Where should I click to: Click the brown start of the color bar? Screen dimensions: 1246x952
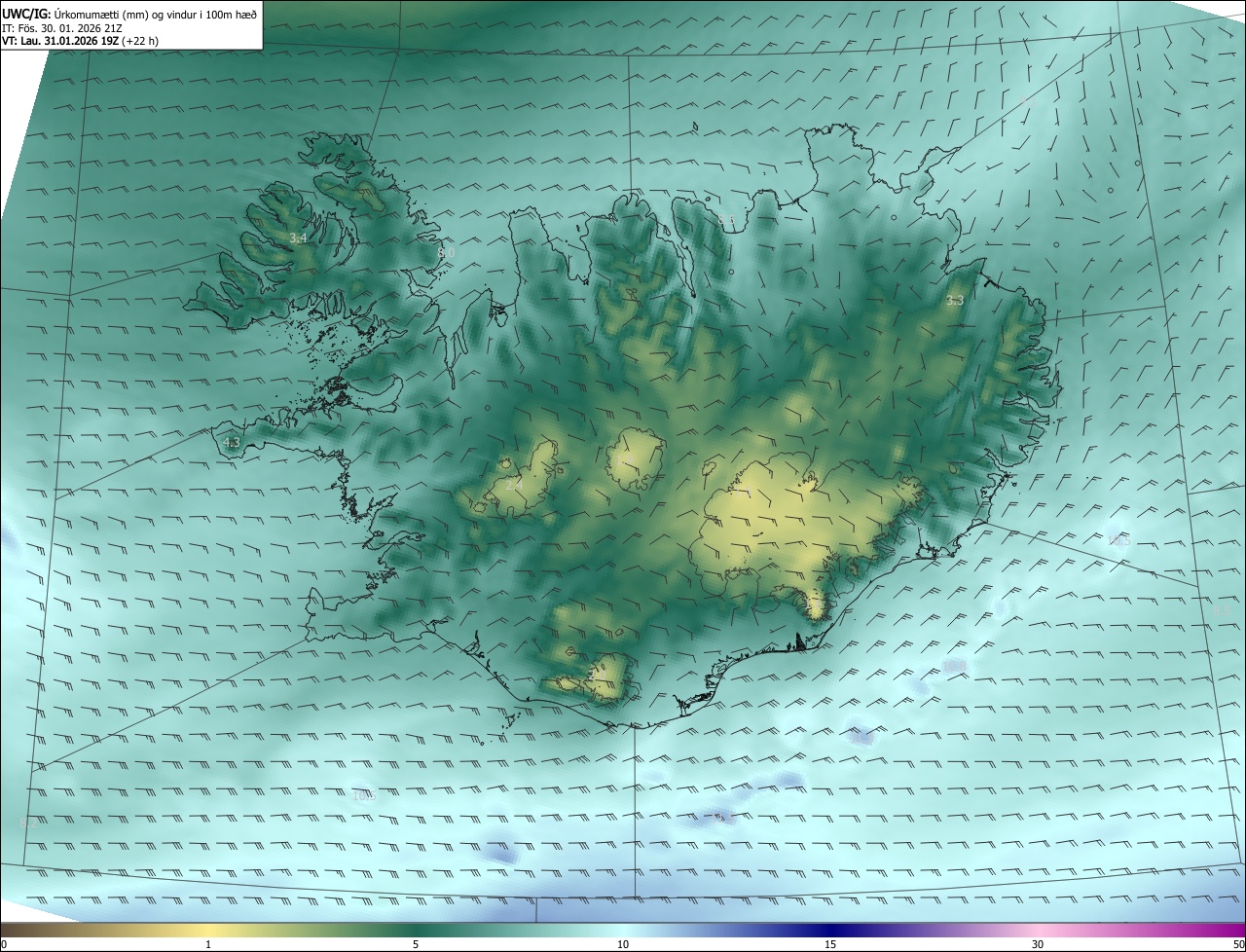tap(19, 930)
